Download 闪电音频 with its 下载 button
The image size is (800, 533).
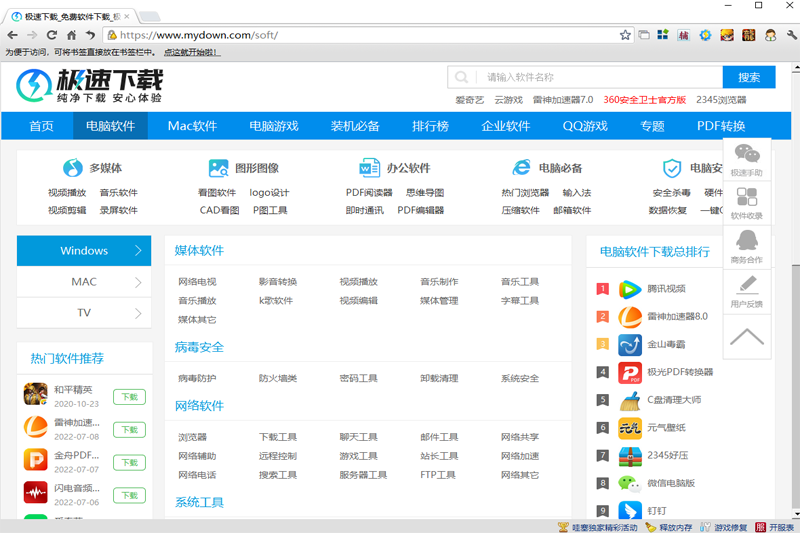click(x=130, y=495)
